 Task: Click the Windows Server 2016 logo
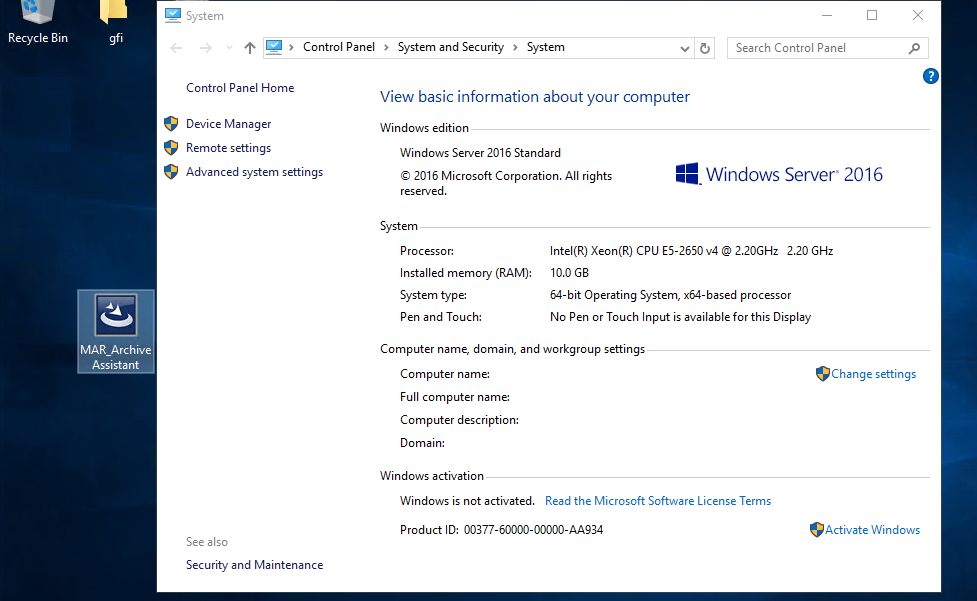pyautogui.click(x=779, y=174)
